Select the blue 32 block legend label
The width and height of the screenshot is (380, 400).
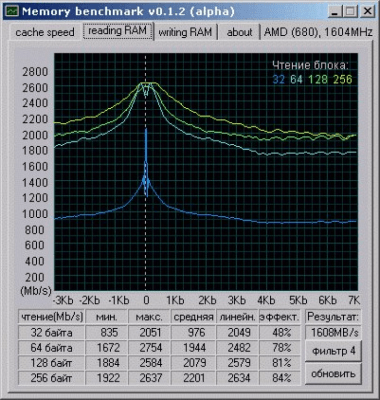pos(279,79)
